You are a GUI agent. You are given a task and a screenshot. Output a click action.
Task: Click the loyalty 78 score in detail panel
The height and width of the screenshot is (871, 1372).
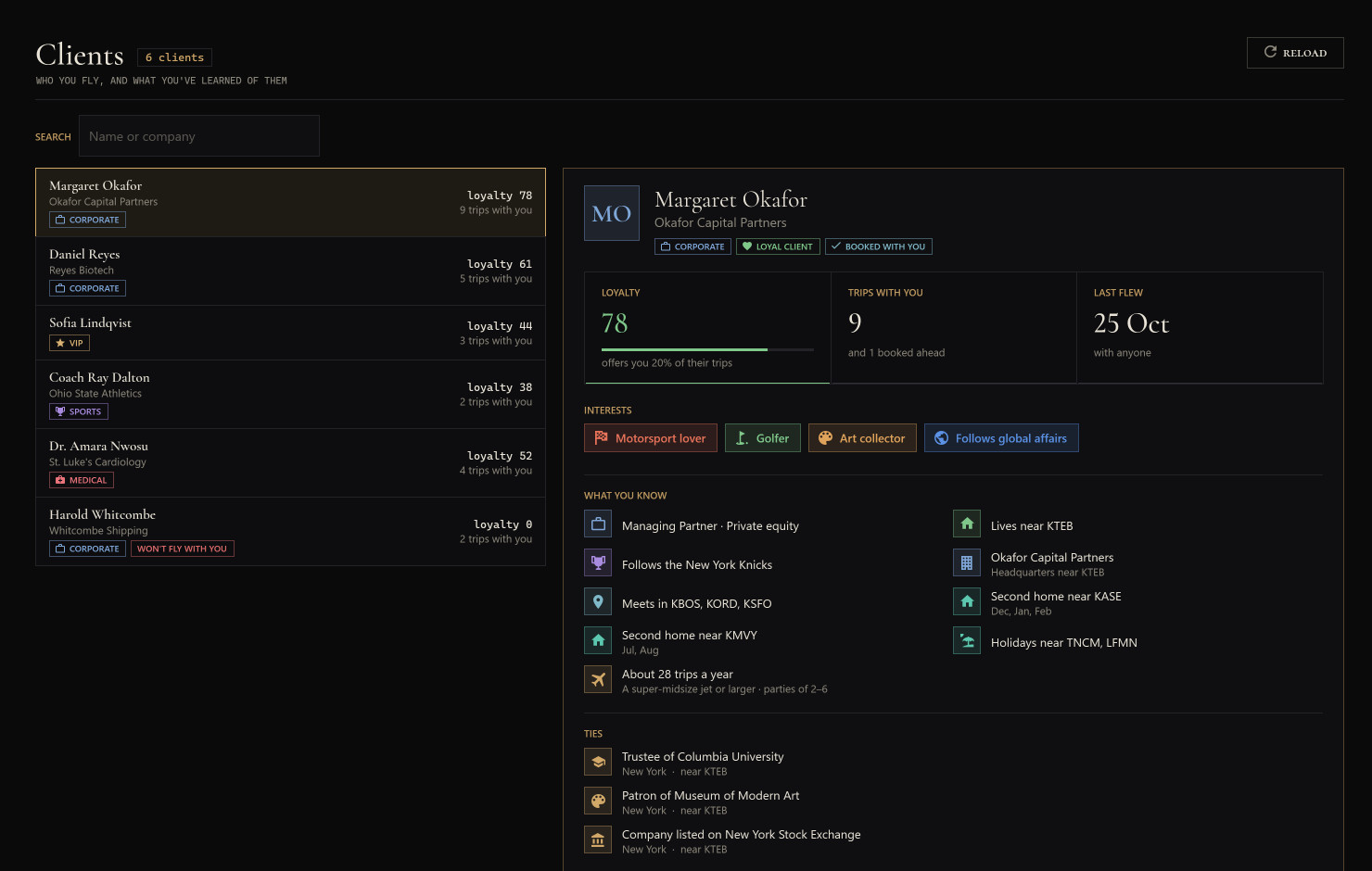615,322
